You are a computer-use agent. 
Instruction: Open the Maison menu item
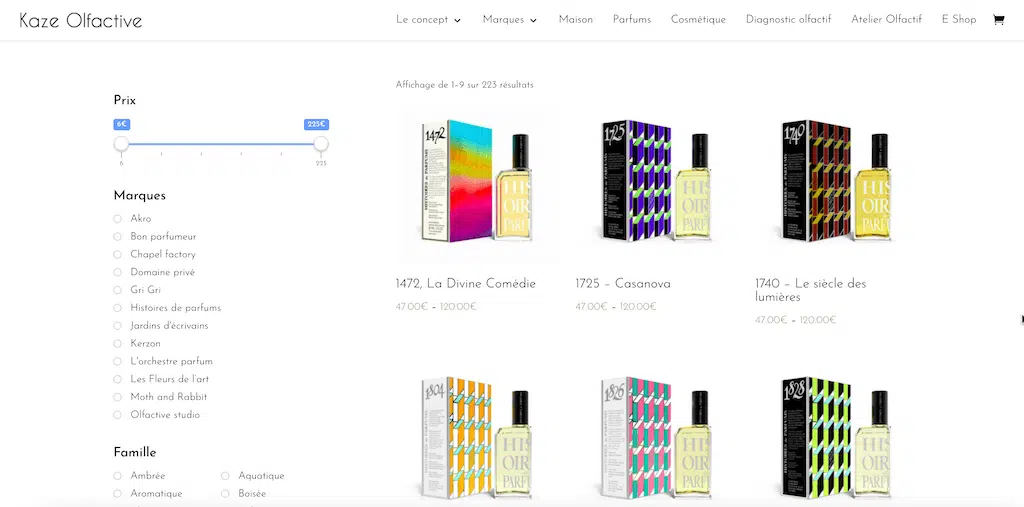(x=576, y=20)
